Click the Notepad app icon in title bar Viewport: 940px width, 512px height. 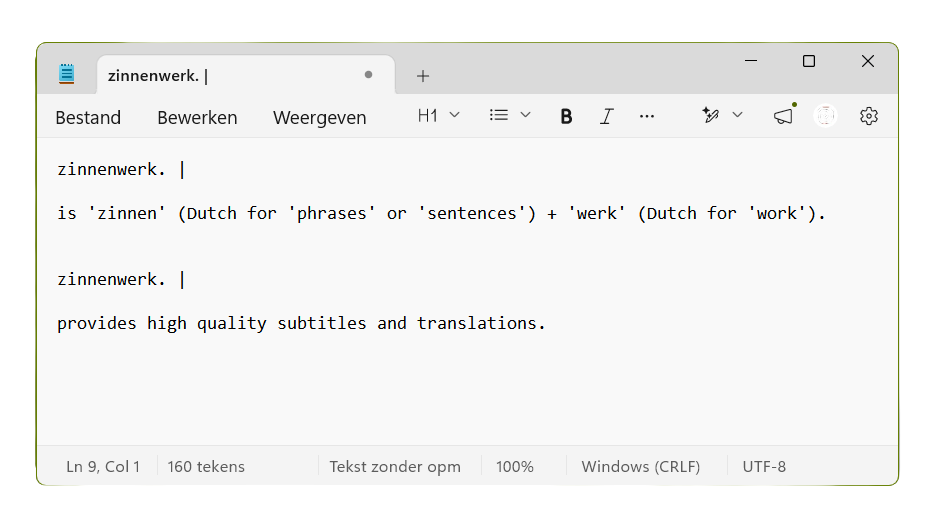coord(67,74)
